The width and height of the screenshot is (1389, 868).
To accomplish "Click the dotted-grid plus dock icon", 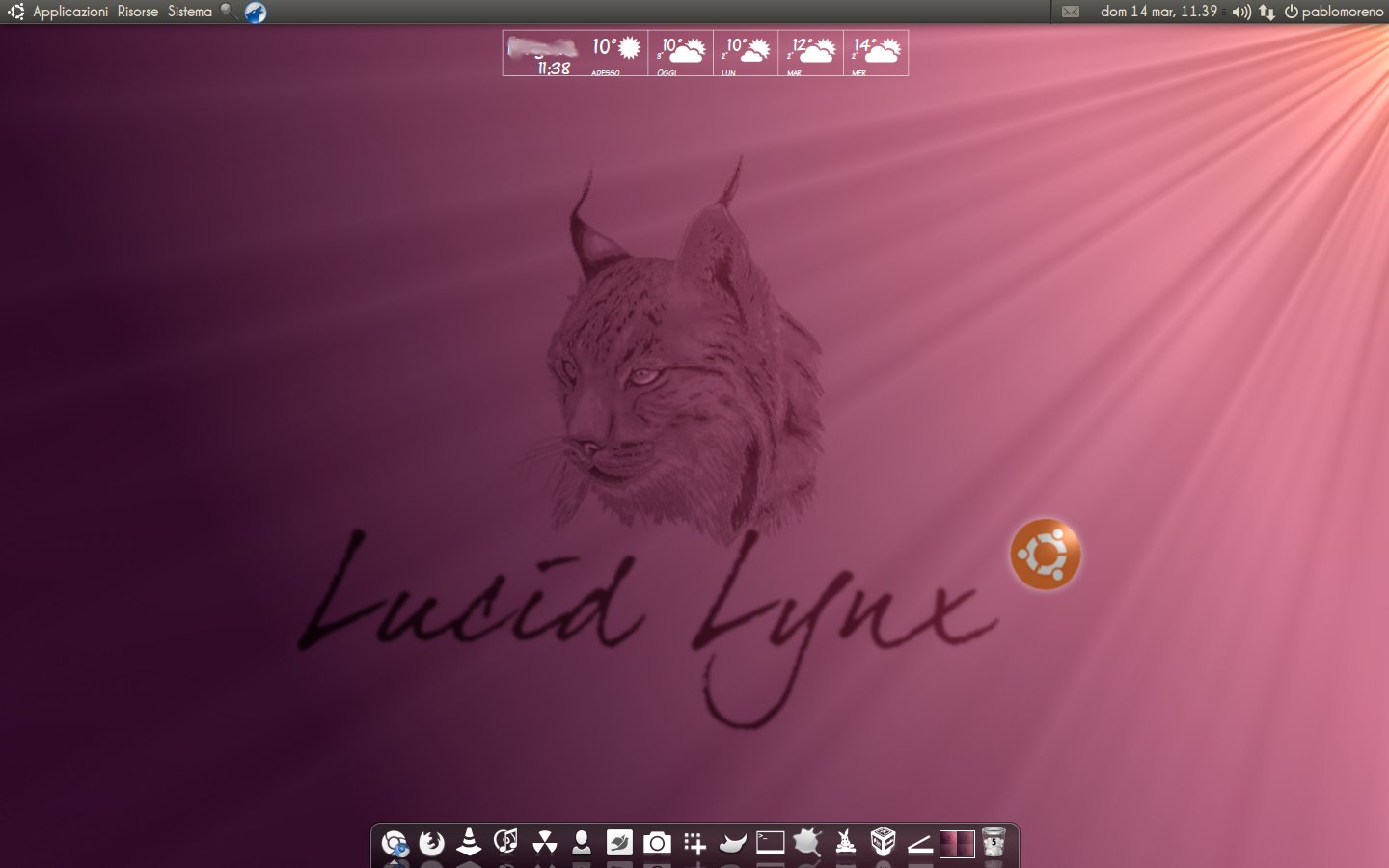I will point(694,844).
